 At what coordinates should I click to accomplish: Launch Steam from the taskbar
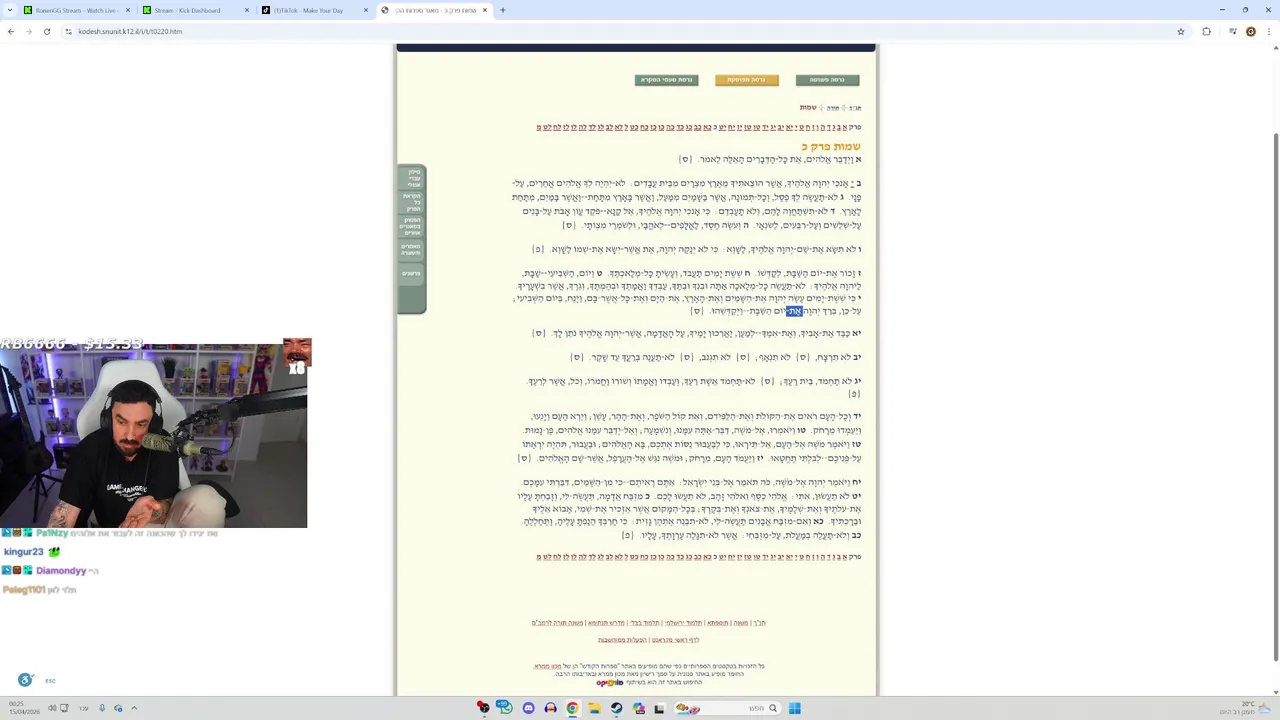click(616, 708)
